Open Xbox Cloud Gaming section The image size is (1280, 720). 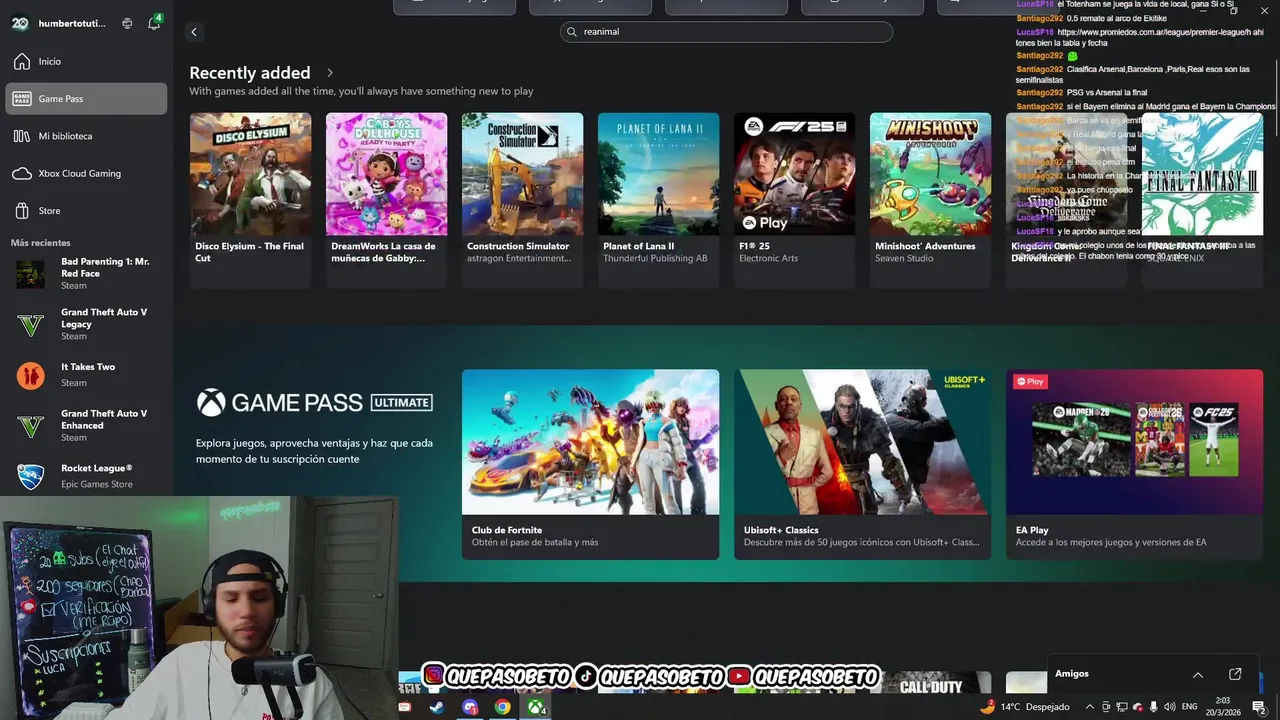86,173
